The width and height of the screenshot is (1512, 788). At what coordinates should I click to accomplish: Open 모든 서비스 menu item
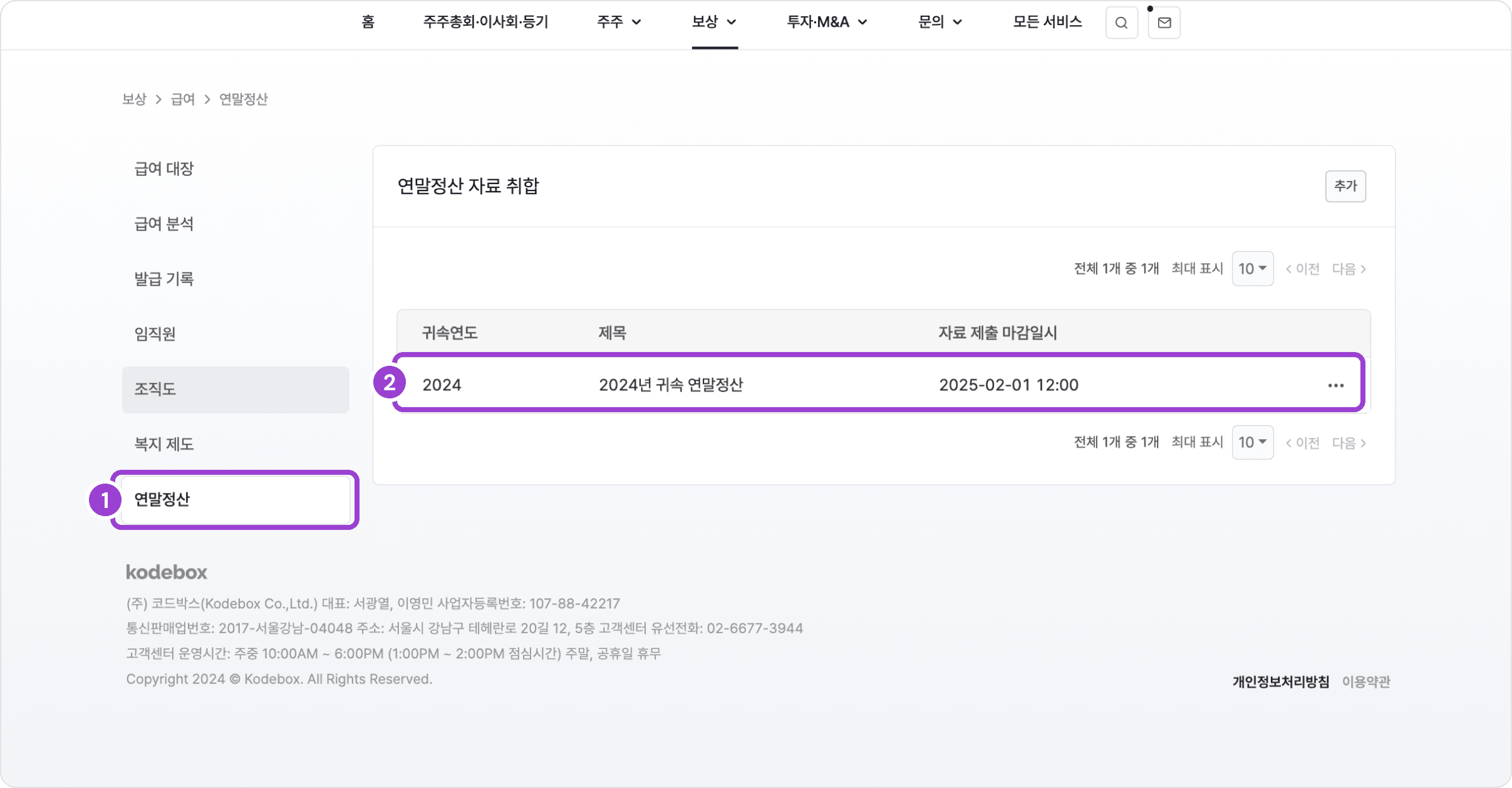tap(1047, 23)
